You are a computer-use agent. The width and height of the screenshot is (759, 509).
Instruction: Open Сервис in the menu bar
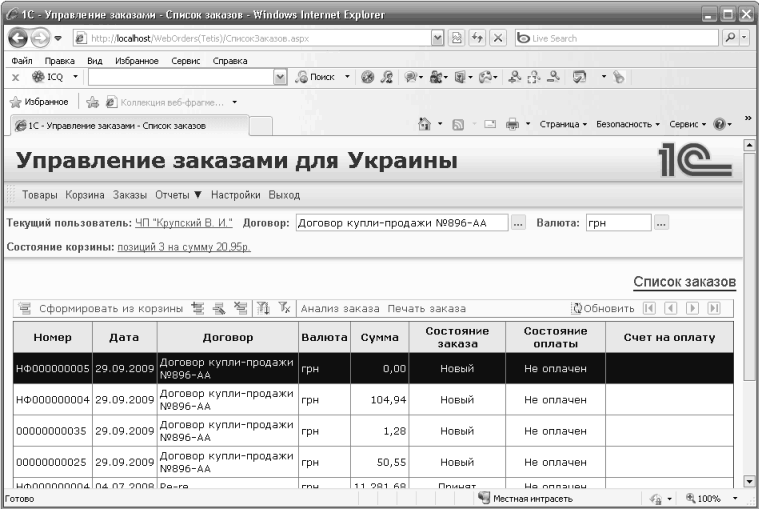pyautogui.click(x=186, y=61)
